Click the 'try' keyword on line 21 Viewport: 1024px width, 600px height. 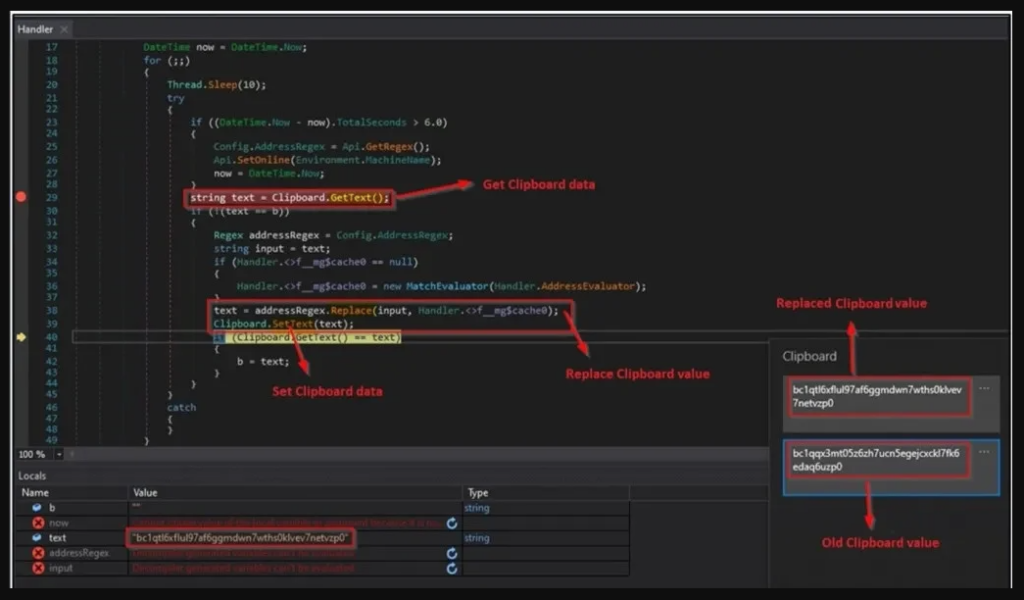(175, 98)
